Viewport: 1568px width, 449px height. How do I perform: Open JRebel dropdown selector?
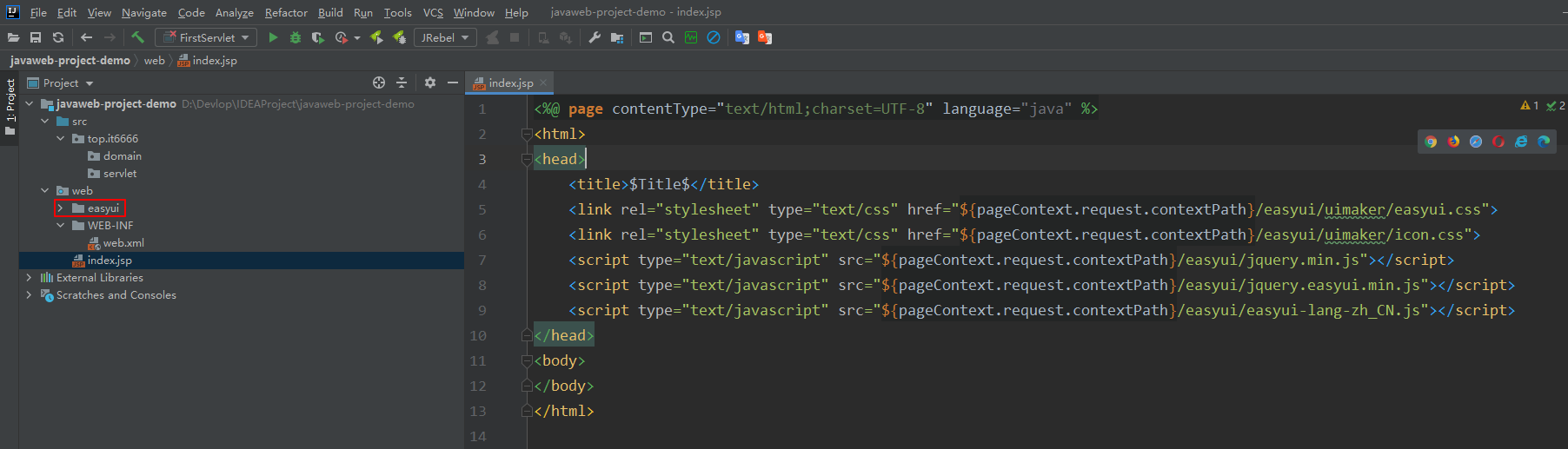445,37
